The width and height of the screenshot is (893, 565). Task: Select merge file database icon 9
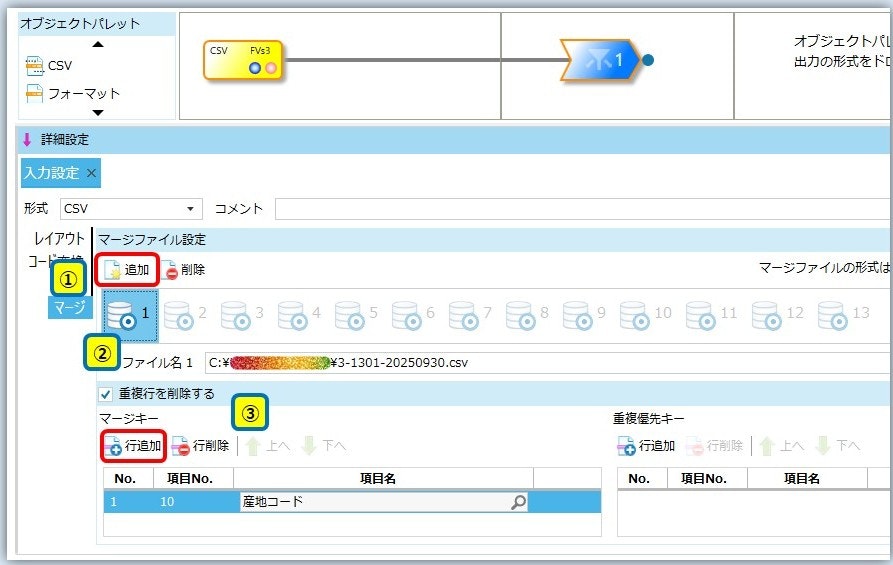point(583,315)
